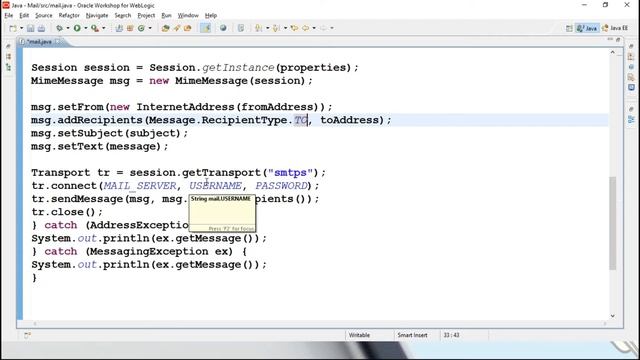The height and width of the screenshot is (360, 640).
Task: Switch to the Java EE perspective
Action: [615, 28]
